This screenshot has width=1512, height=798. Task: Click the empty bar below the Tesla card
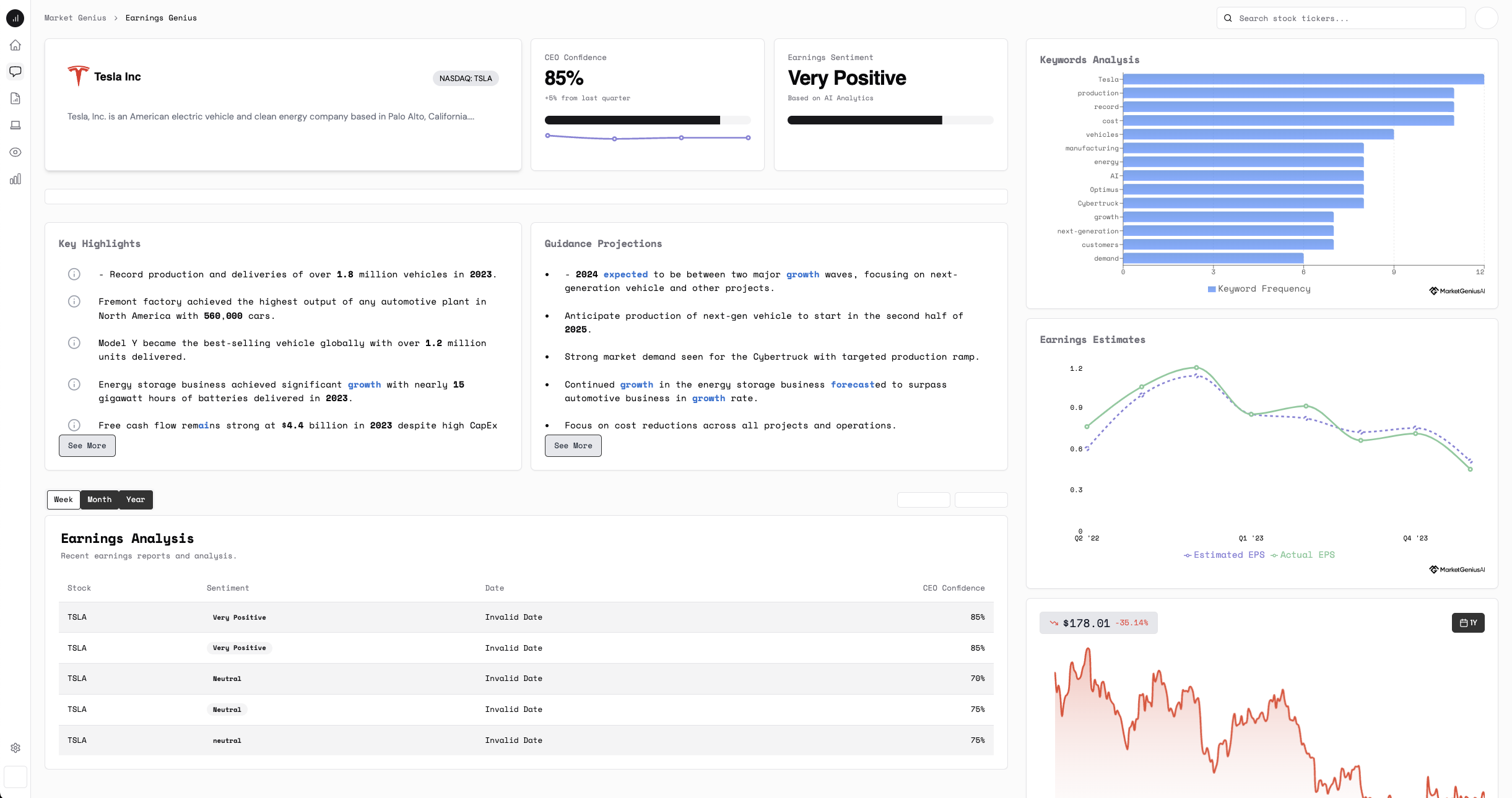(x=526, y=196)
